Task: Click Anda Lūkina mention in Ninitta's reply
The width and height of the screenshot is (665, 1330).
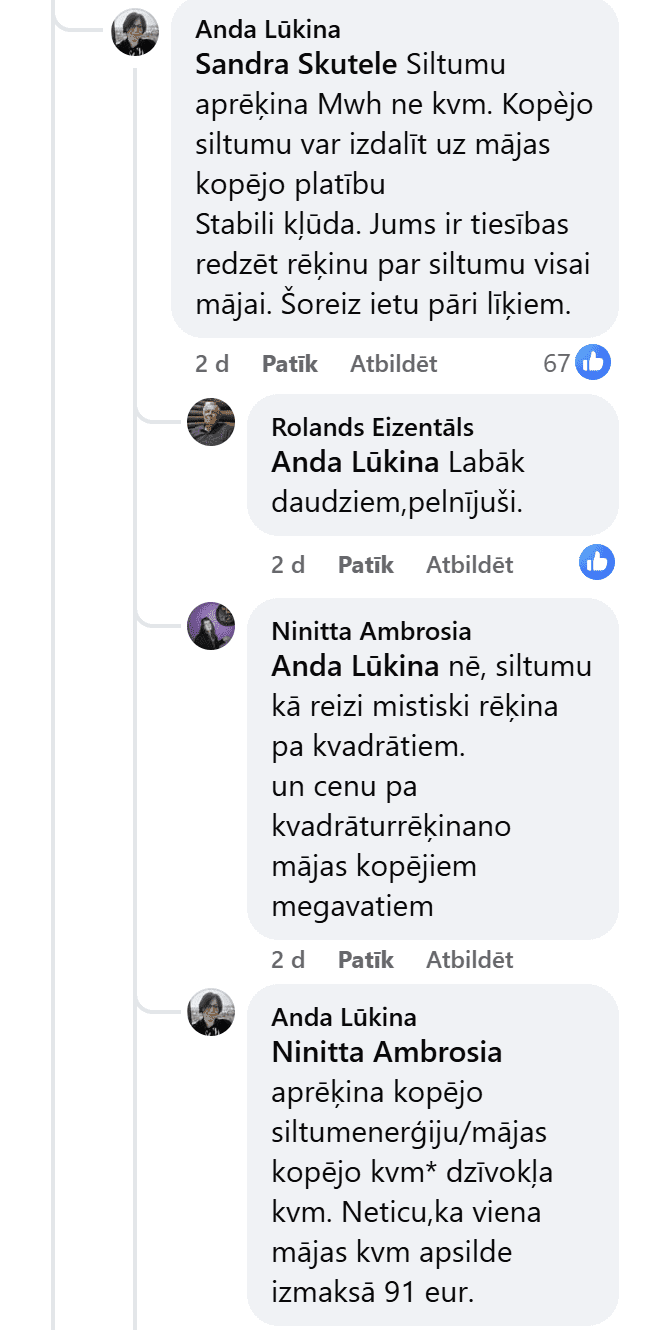Action: click(355, 666)
